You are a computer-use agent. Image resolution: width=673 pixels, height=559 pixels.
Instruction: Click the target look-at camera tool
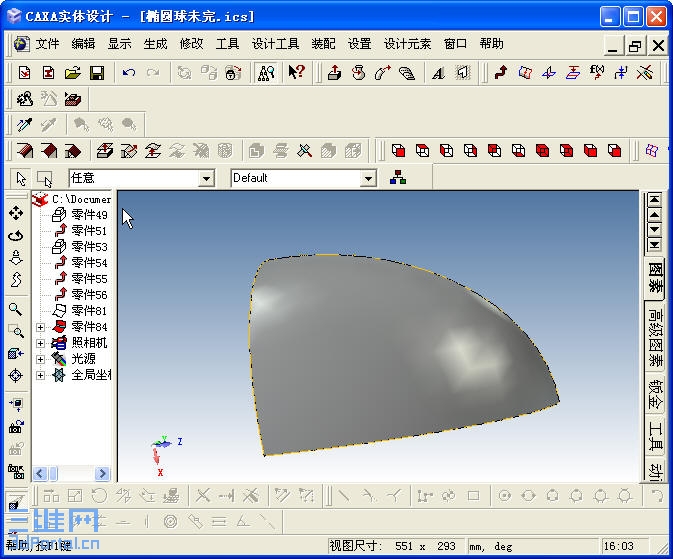tap(16, 376)
